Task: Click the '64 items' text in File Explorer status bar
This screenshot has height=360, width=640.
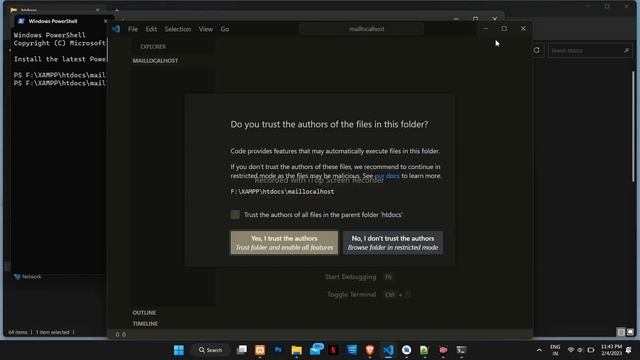Action: pyautogui.click(x=18, y=332)
